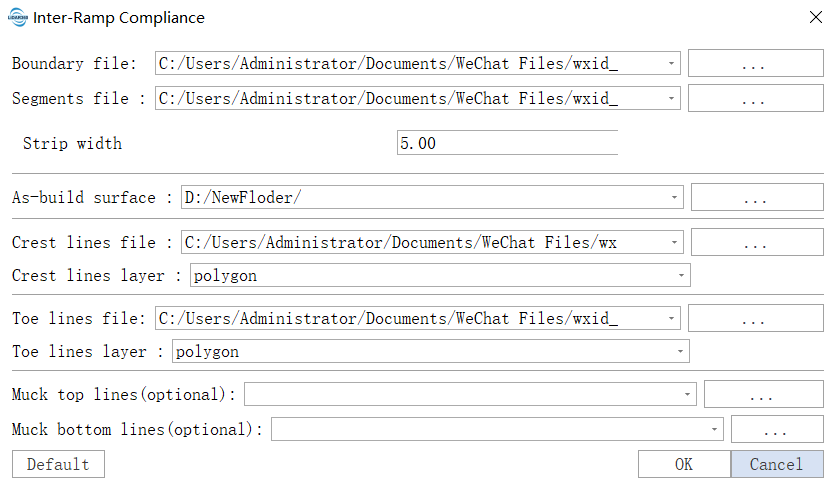Browse for the Segments file

tap(754, 99)
